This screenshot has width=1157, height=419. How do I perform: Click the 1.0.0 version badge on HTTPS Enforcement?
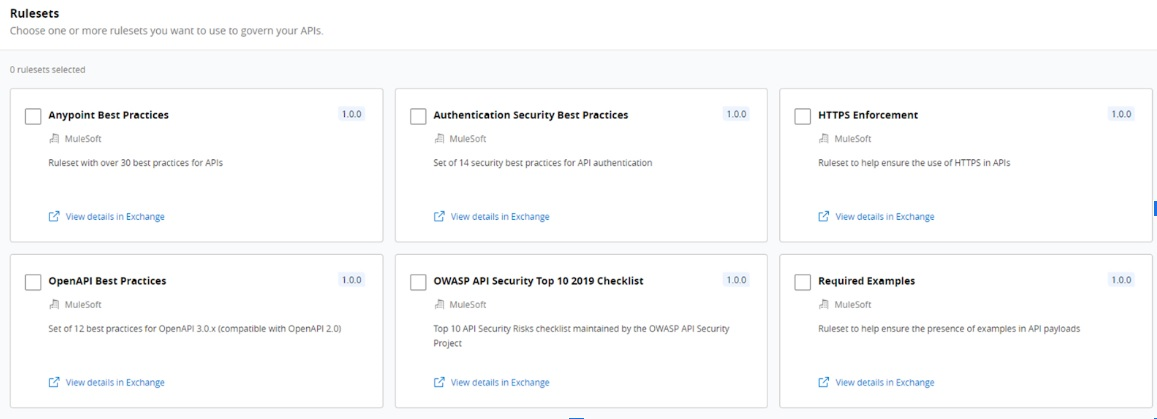(1121, 114)
